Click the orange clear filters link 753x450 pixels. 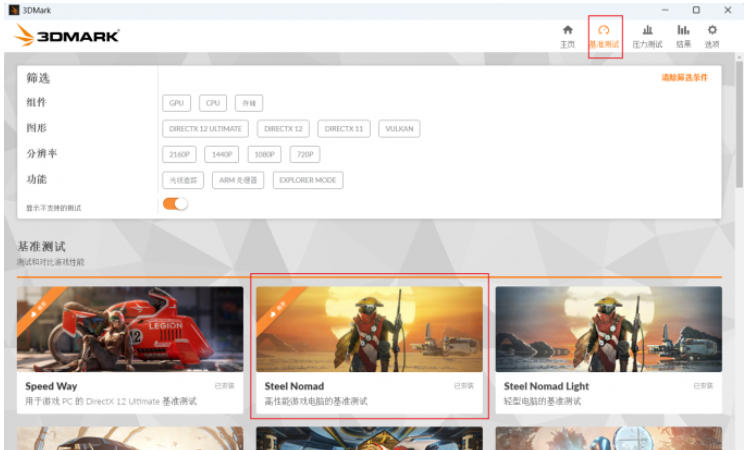point(684,77)
